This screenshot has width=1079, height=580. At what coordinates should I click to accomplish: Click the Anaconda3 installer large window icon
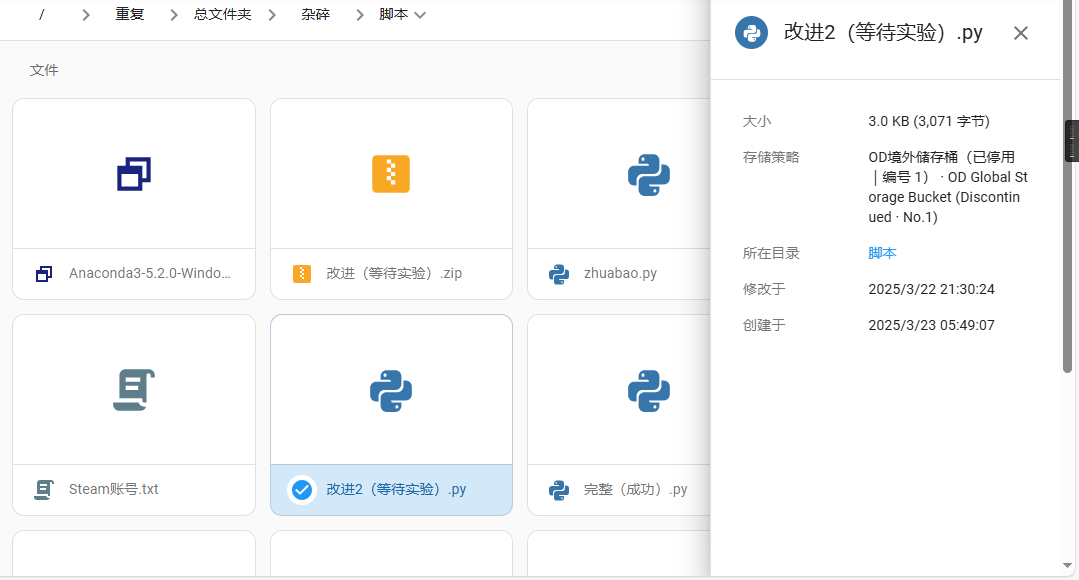pos(134,174)
